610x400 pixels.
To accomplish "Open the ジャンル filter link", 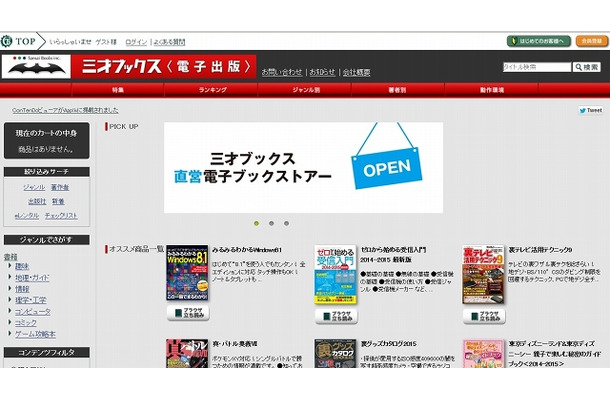I will [x=34, y=187].
